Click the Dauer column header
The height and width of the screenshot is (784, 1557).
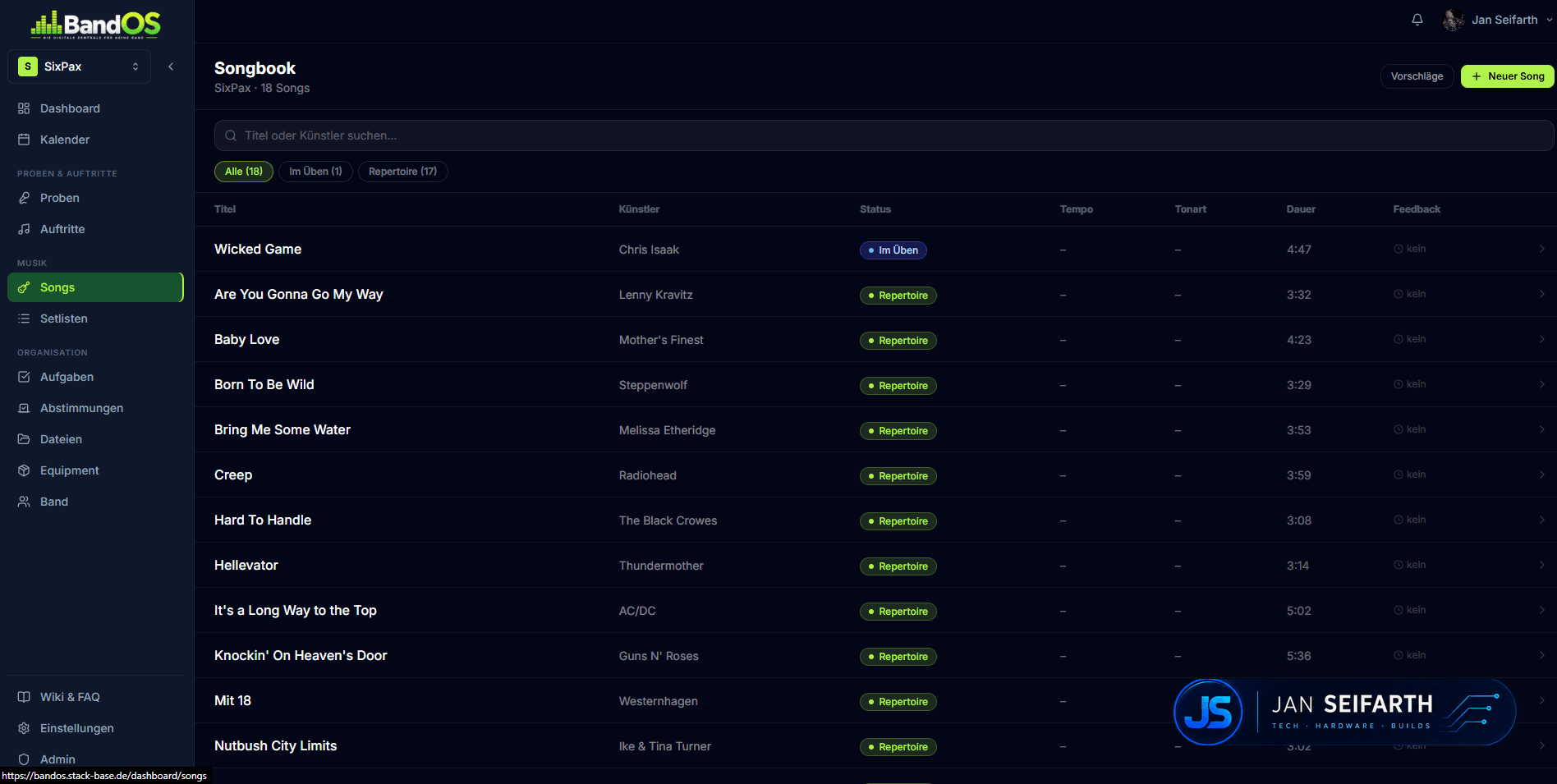tap(1301, 209)
